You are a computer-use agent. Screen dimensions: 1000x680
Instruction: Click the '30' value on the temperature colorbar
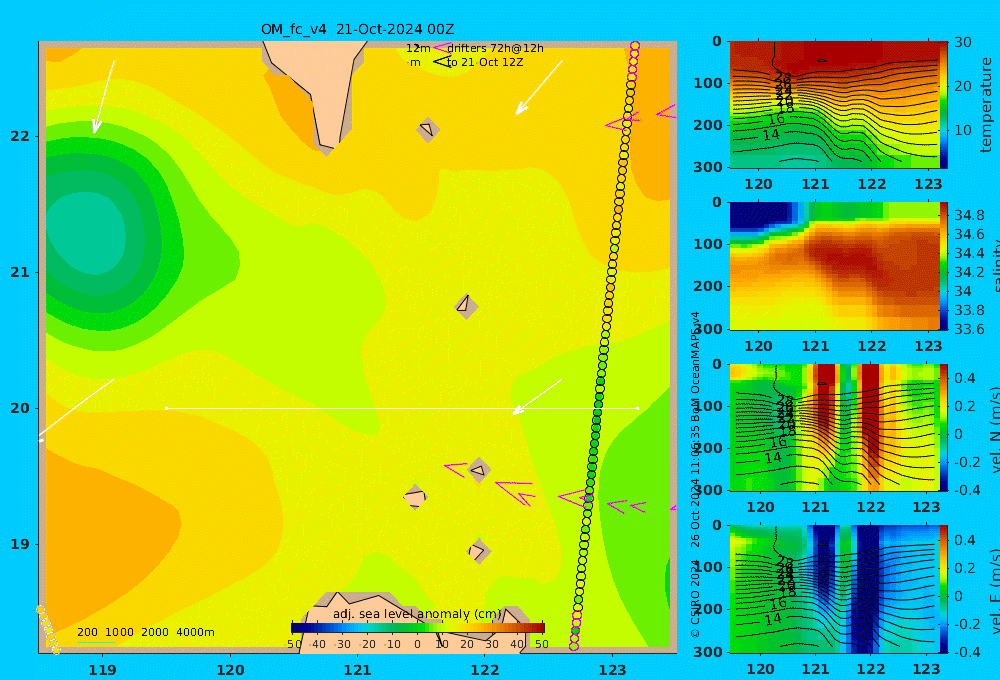[962, 43]
